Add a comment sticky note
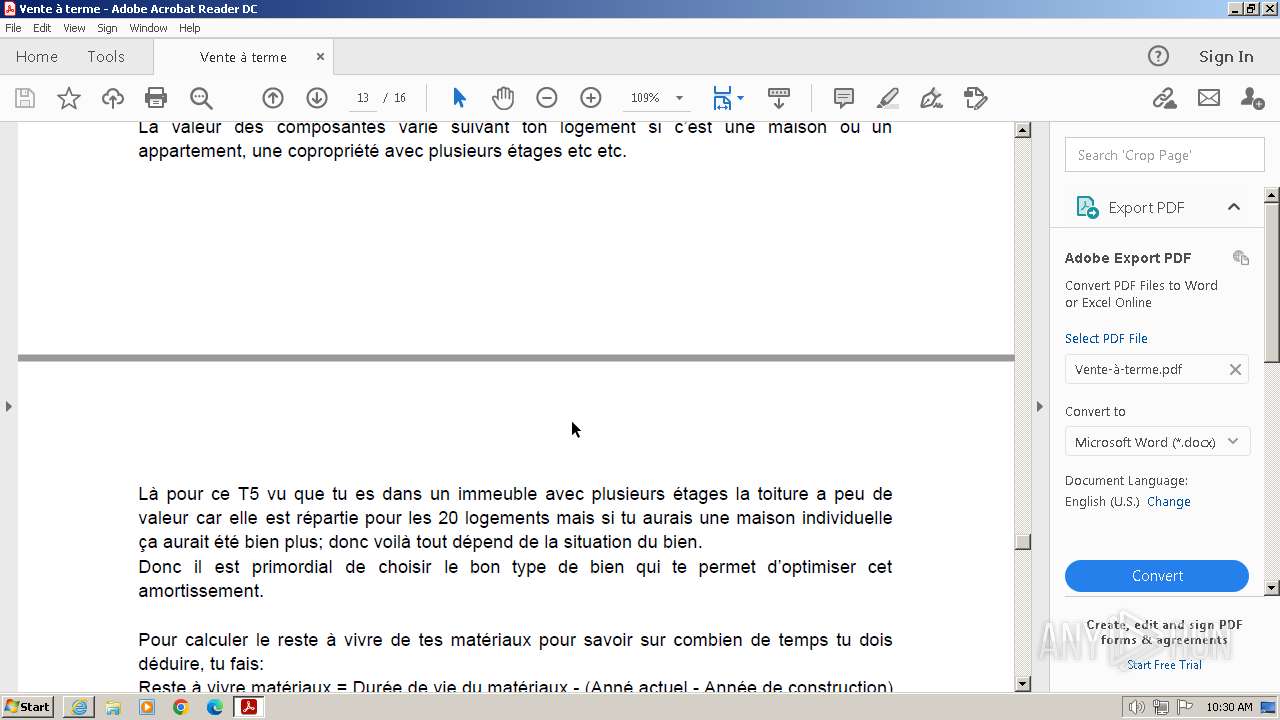This screenshot has height=720, width=1280. pyautogui.click(x=844, y=98)
